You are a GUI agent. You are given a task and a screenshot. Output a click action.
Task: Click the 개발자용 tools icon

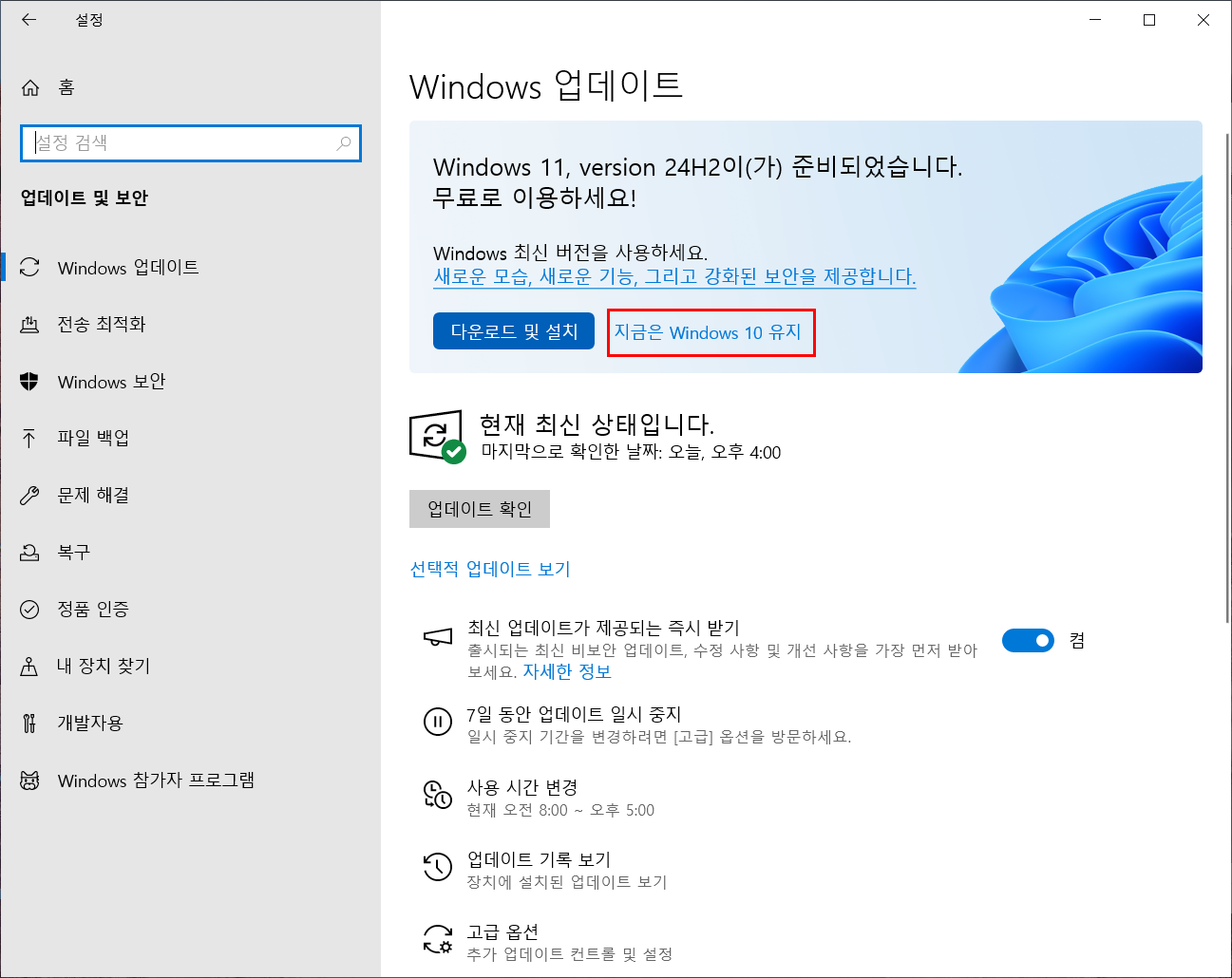pos(29,723)
